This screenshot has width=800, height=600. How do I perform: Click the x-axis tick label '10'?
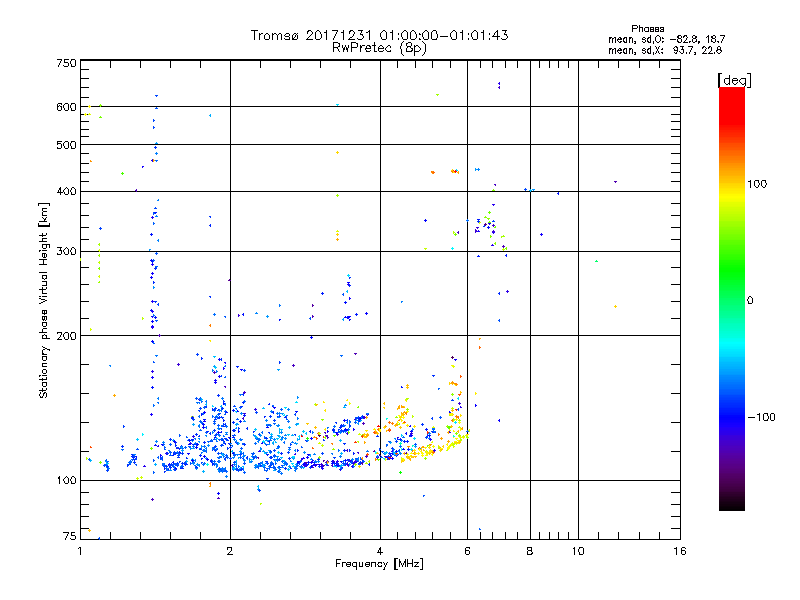tap(578, 551)
